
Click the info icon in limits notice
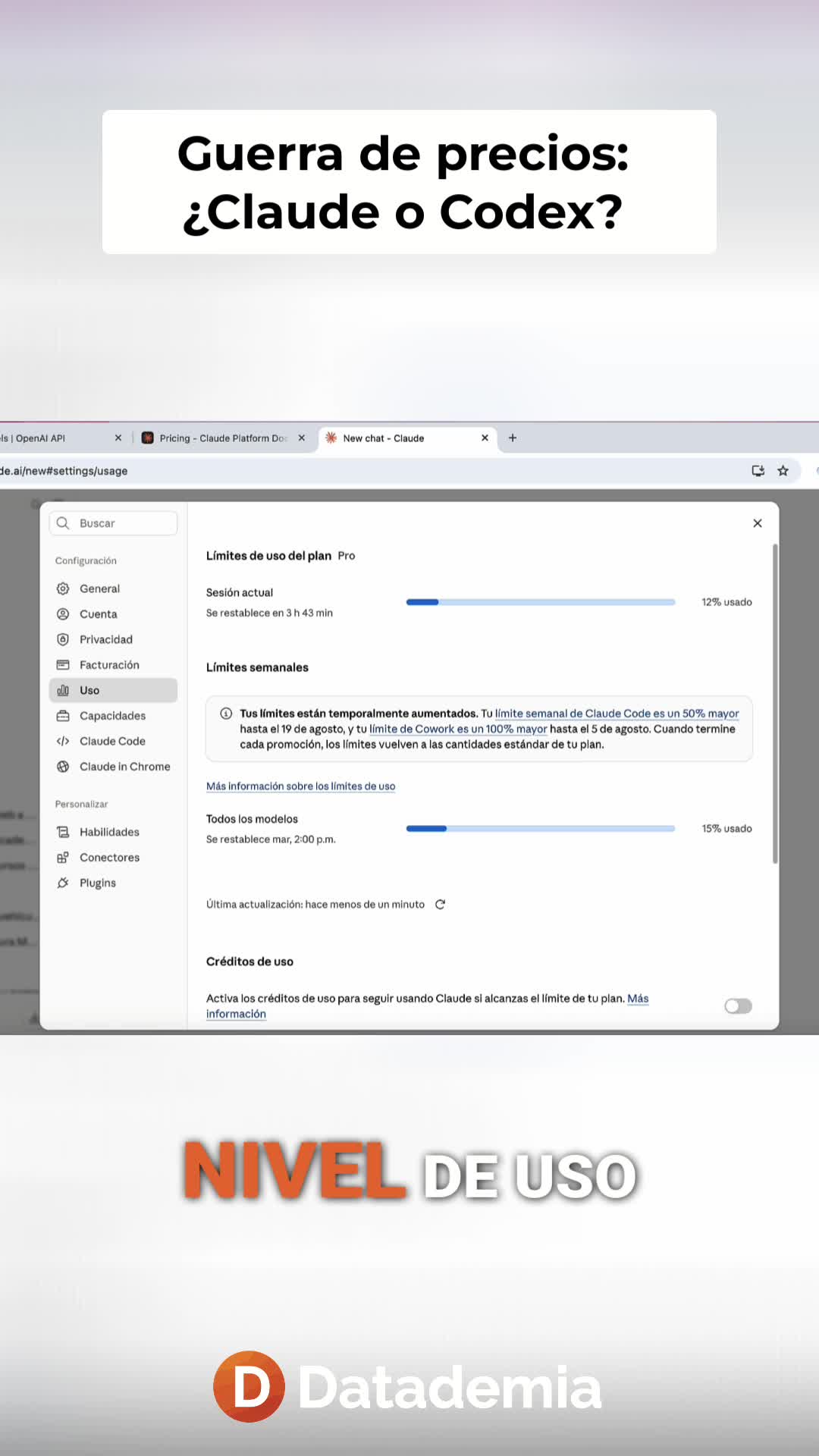[x=226, y=714]
